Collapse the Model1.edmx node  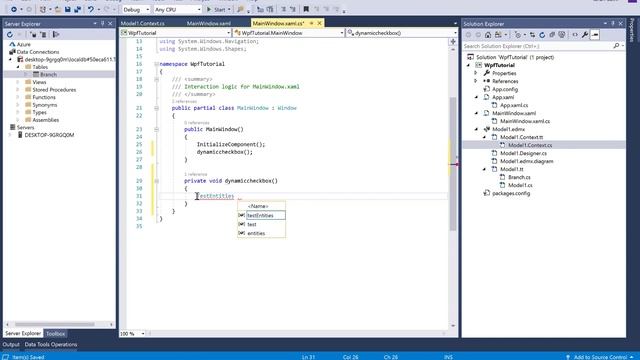click(x=476, y=129)
